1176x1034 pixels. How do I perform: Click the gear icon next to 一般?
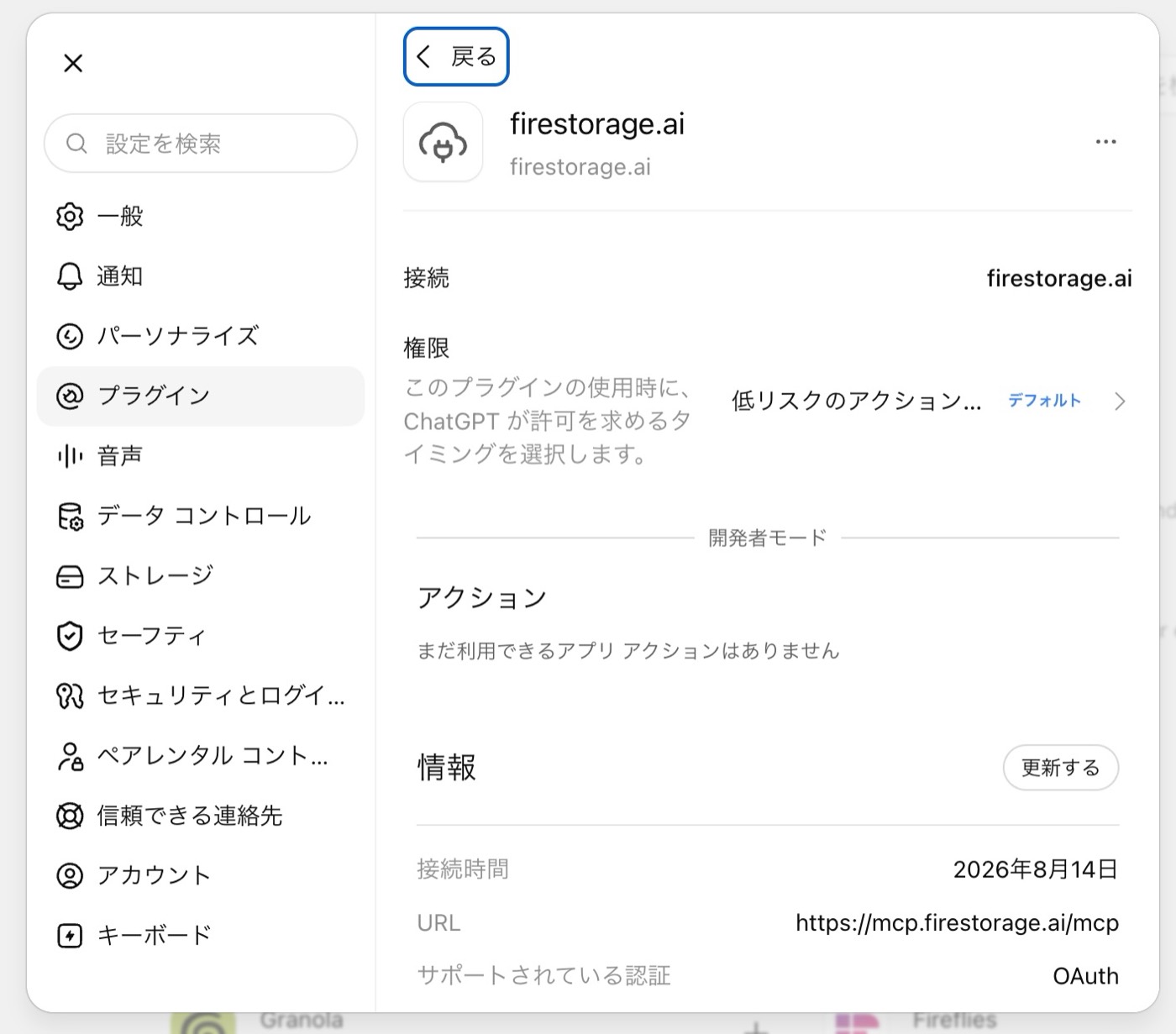coord(70,216)
